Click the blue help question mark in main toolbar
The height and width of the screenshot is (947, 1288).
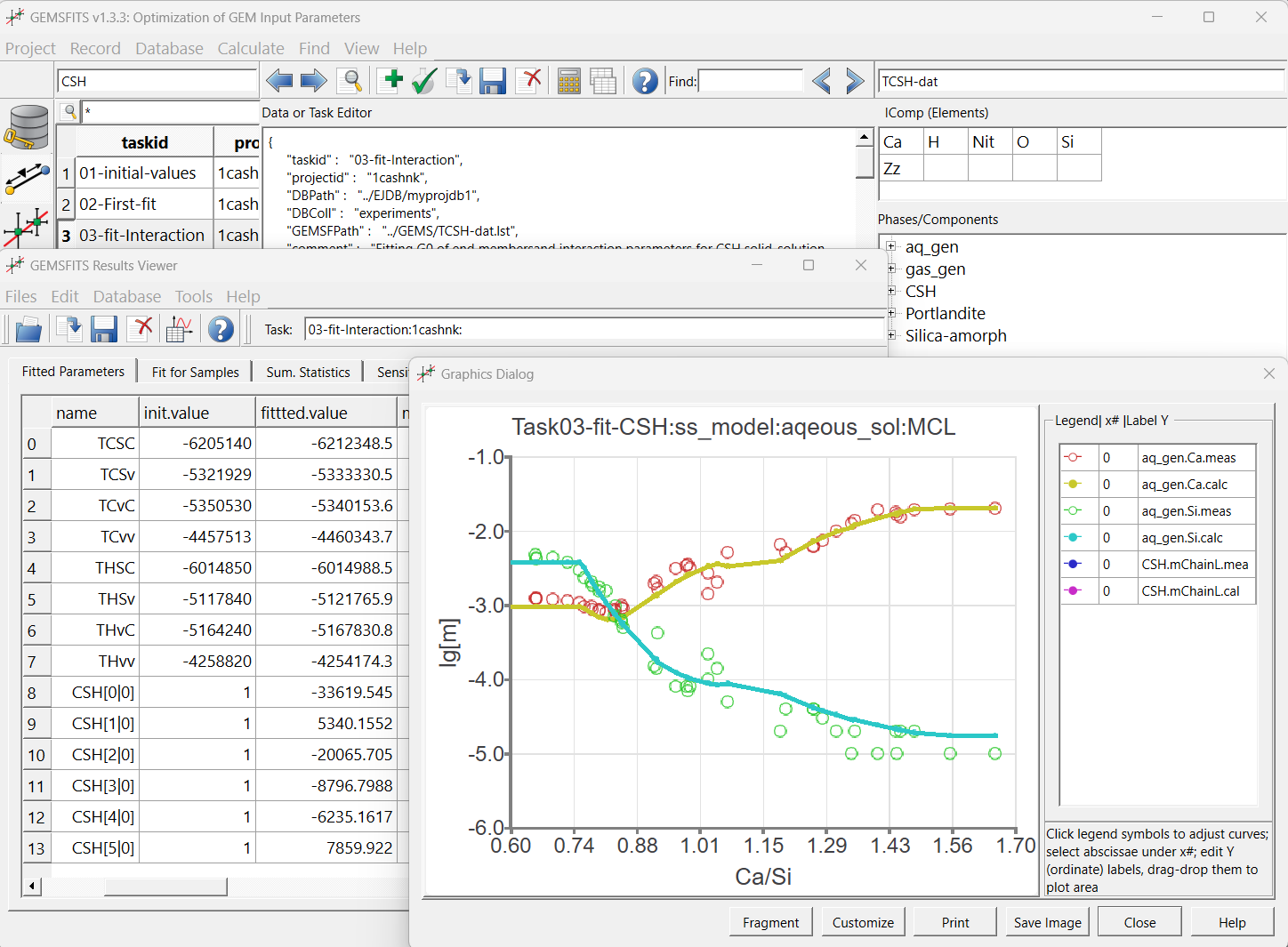click(x=644, y=81)
